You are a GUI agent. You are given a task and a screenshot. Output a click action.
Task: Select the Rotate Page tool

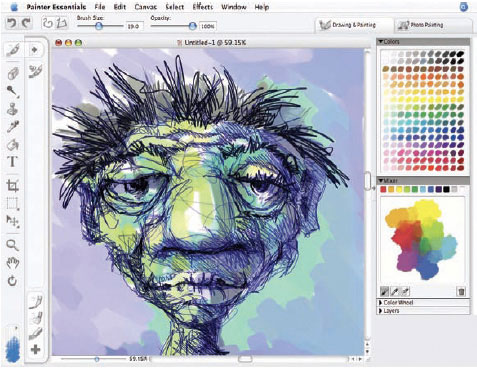12,281
